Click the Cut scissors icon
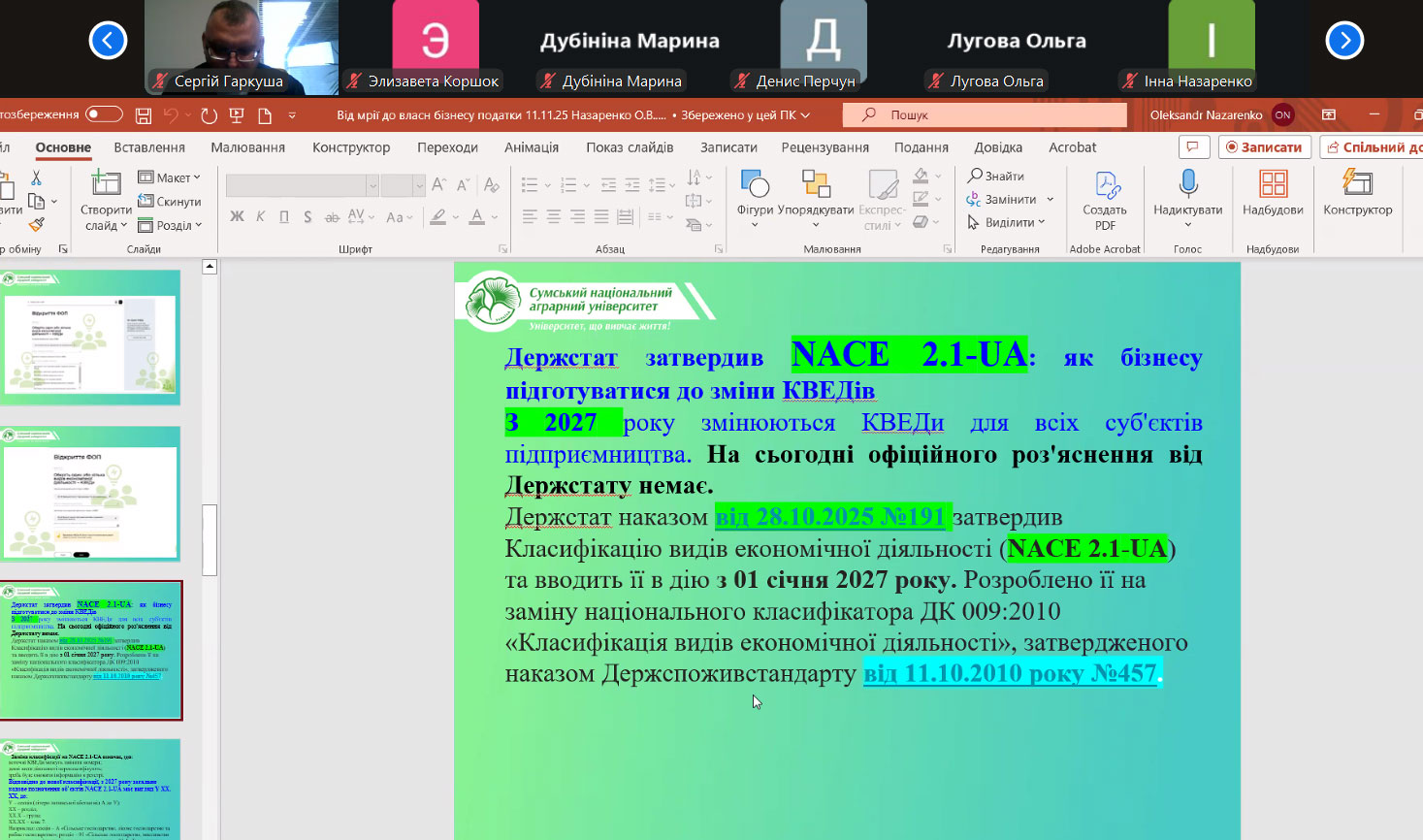 pyautogui.click(x=37, y=178)
